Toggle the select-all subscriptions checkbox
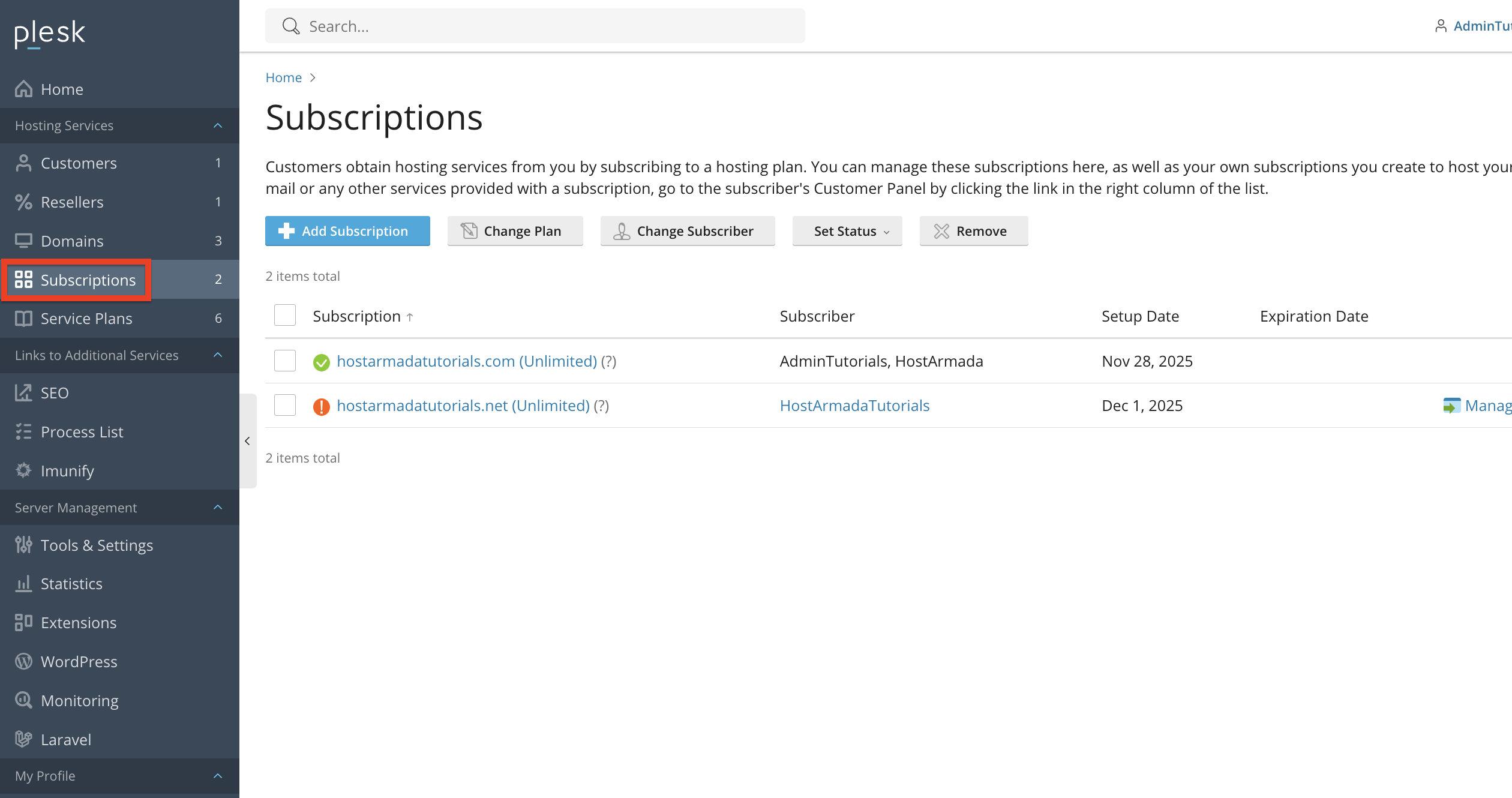1512x798 pixels. click(x=285, y=316)
